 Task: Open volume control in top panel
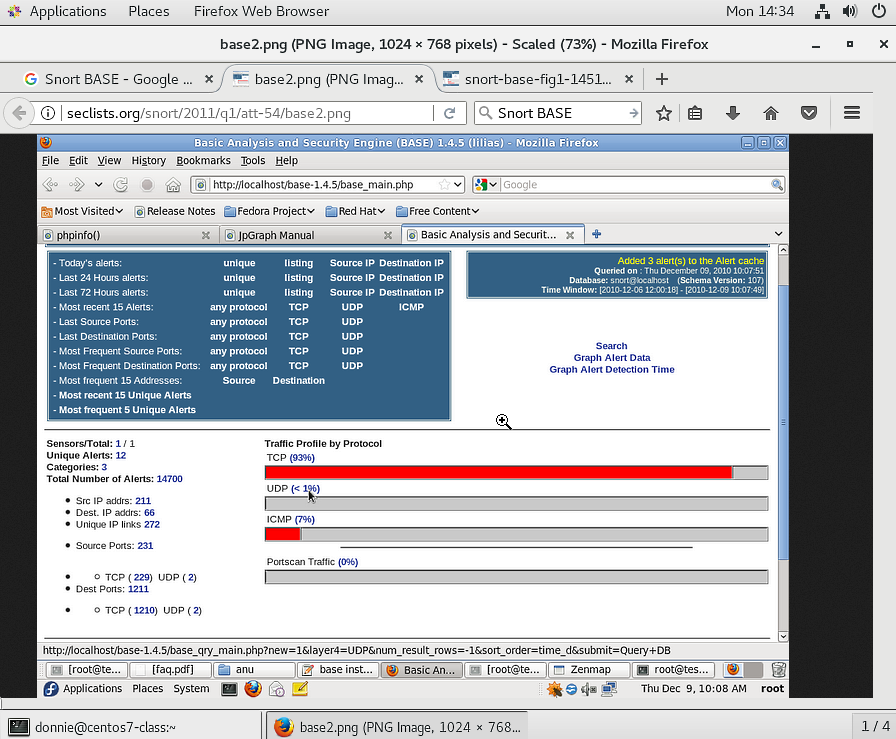850,11
